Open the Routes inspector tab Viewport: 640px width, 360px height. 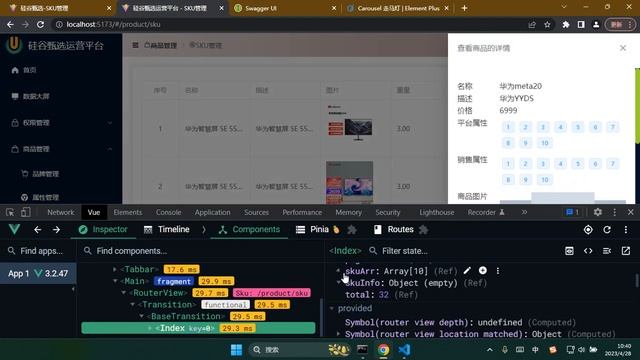point(394,230)
